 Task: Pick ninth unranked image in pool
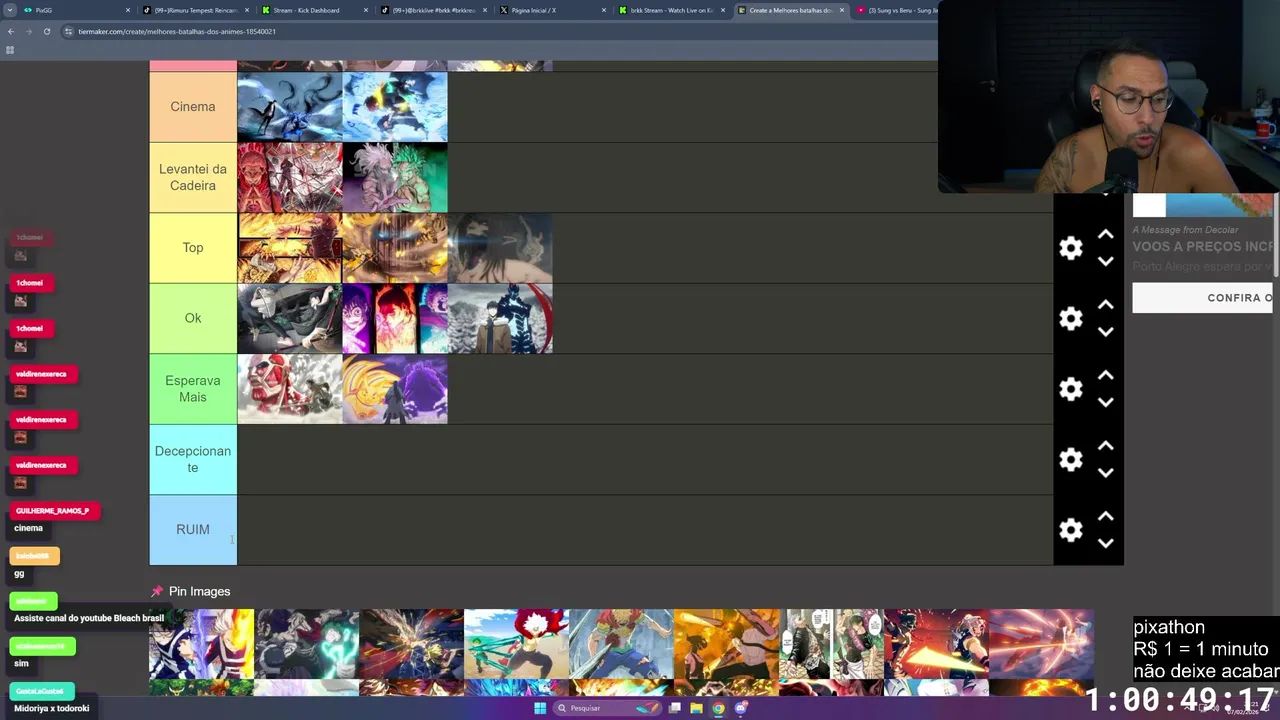click(1041, 644)
